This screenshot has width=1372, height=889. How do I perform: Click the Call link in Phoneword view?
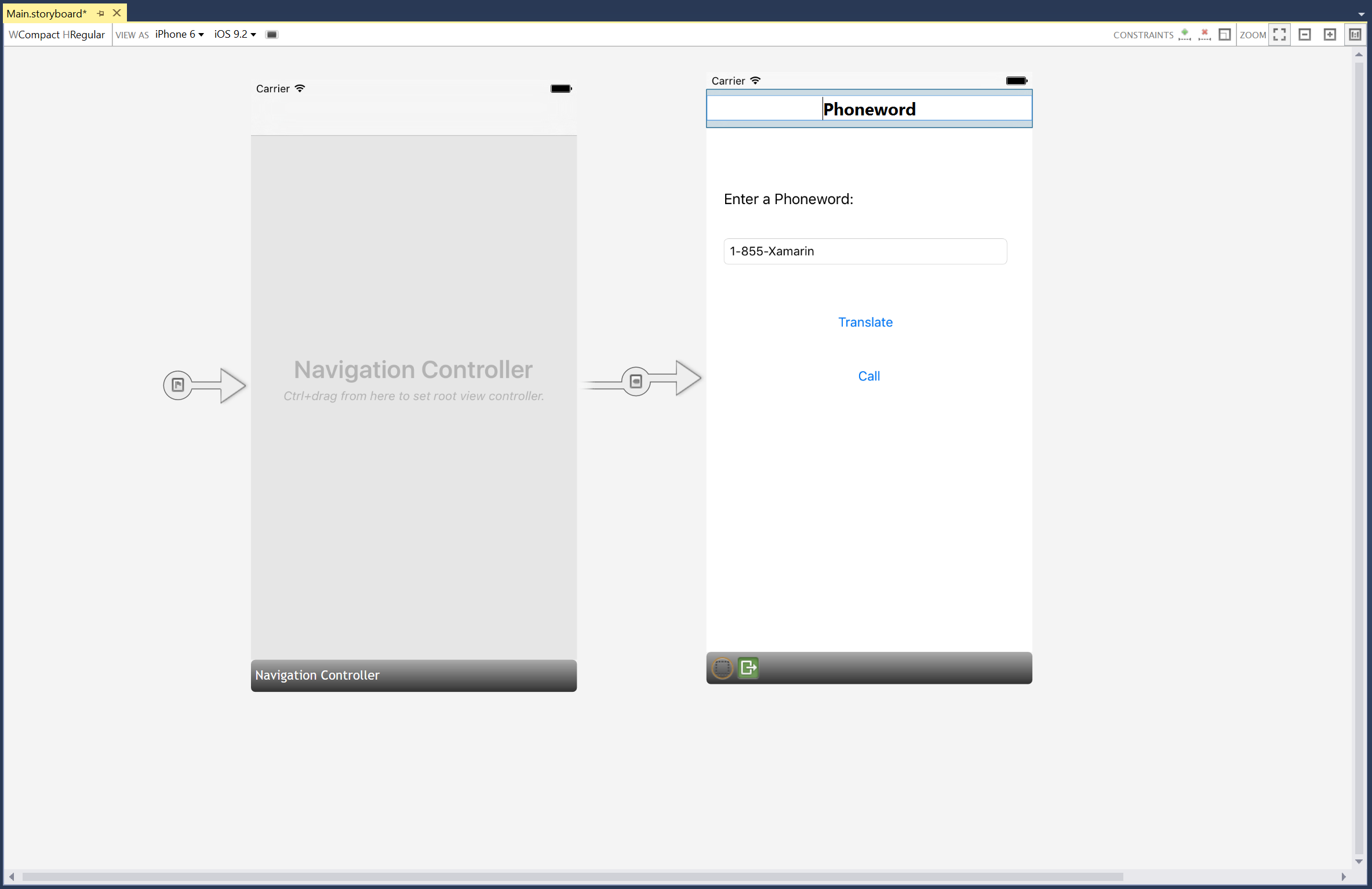click(x=868, y=375)
